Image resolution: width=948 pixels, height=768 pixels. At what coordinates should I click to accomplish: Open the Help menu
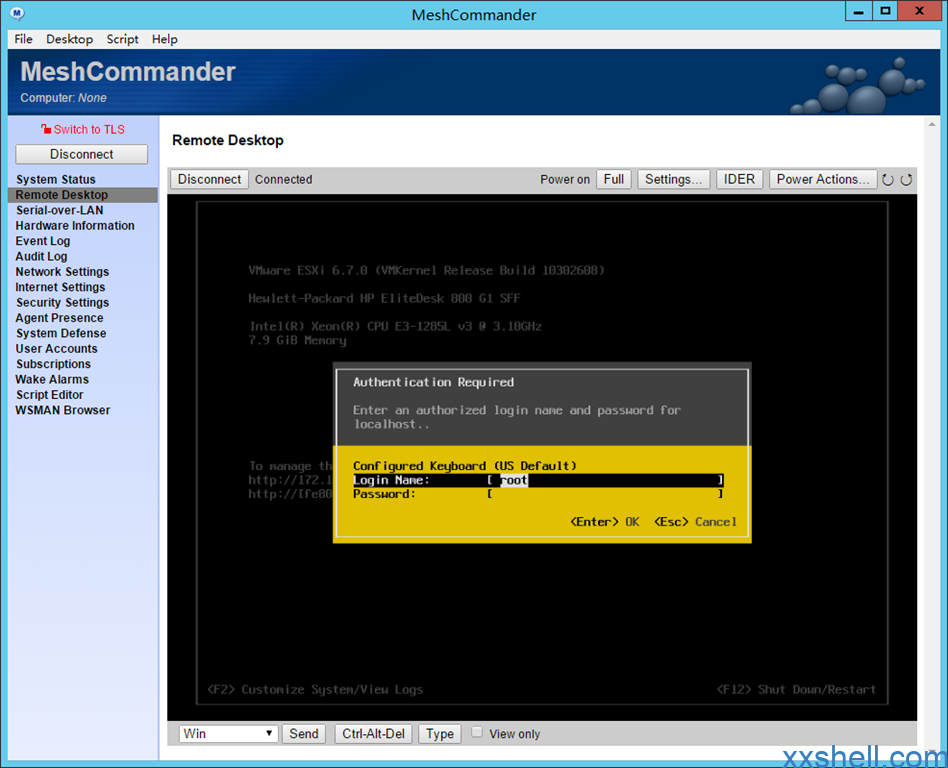pyautogui.click(x=164, y=39)
